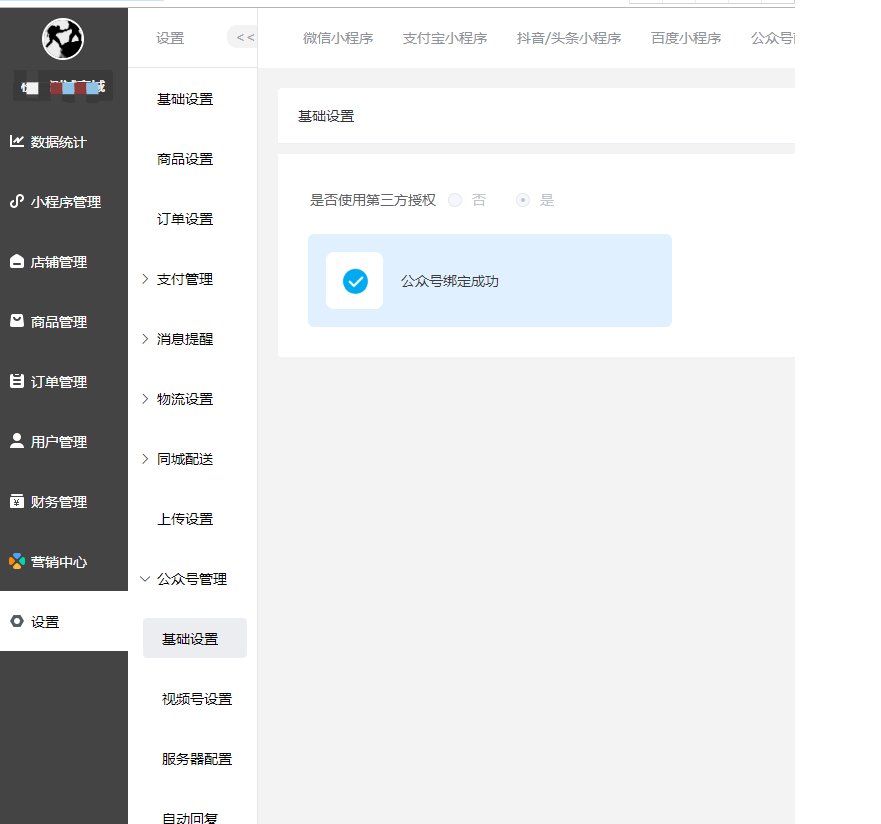Click the product management bag icon
Screen dimensions: 881x824
point(17,321)
